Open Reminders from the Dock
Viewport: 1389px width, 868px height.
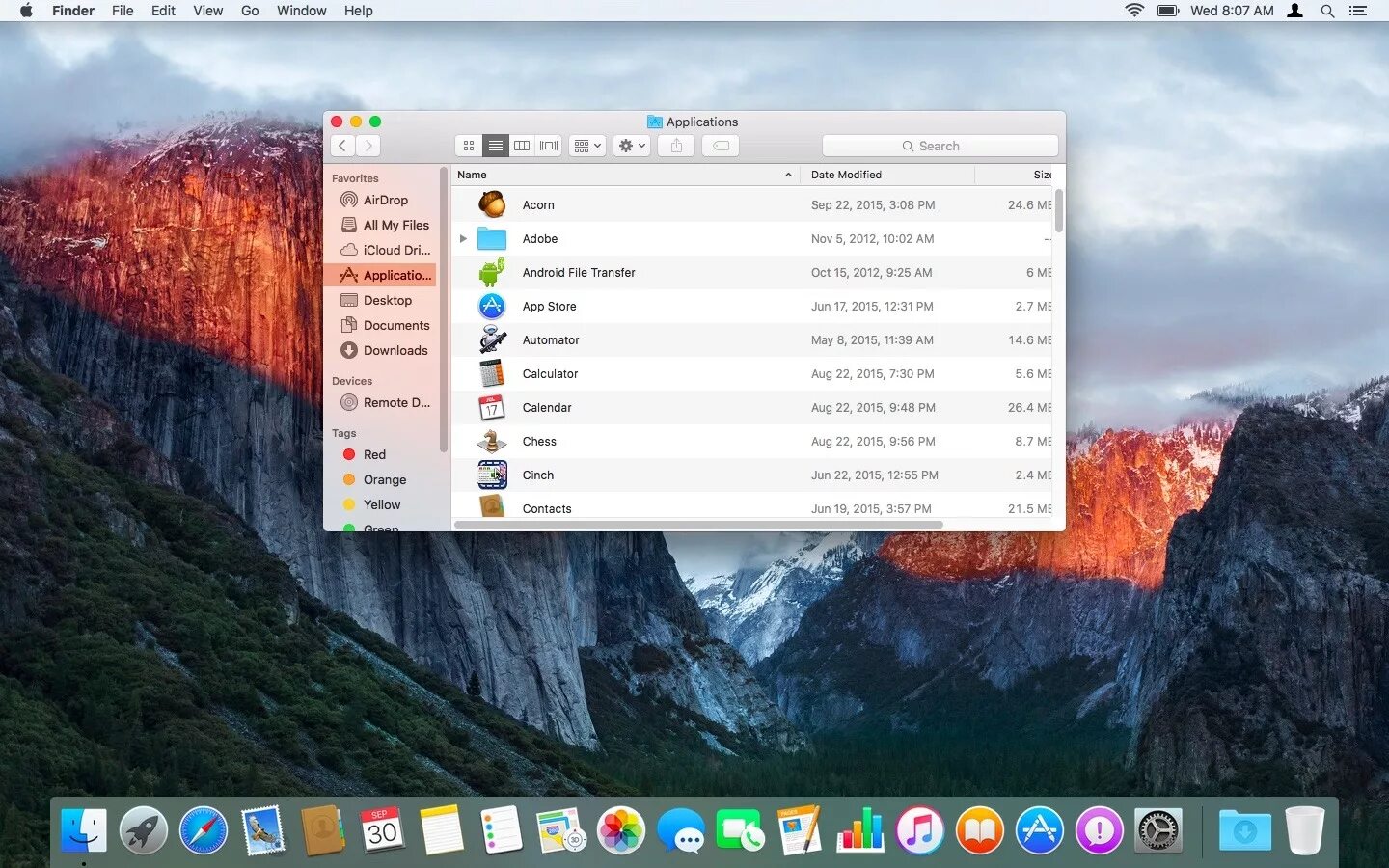click(x=502, y=830)
